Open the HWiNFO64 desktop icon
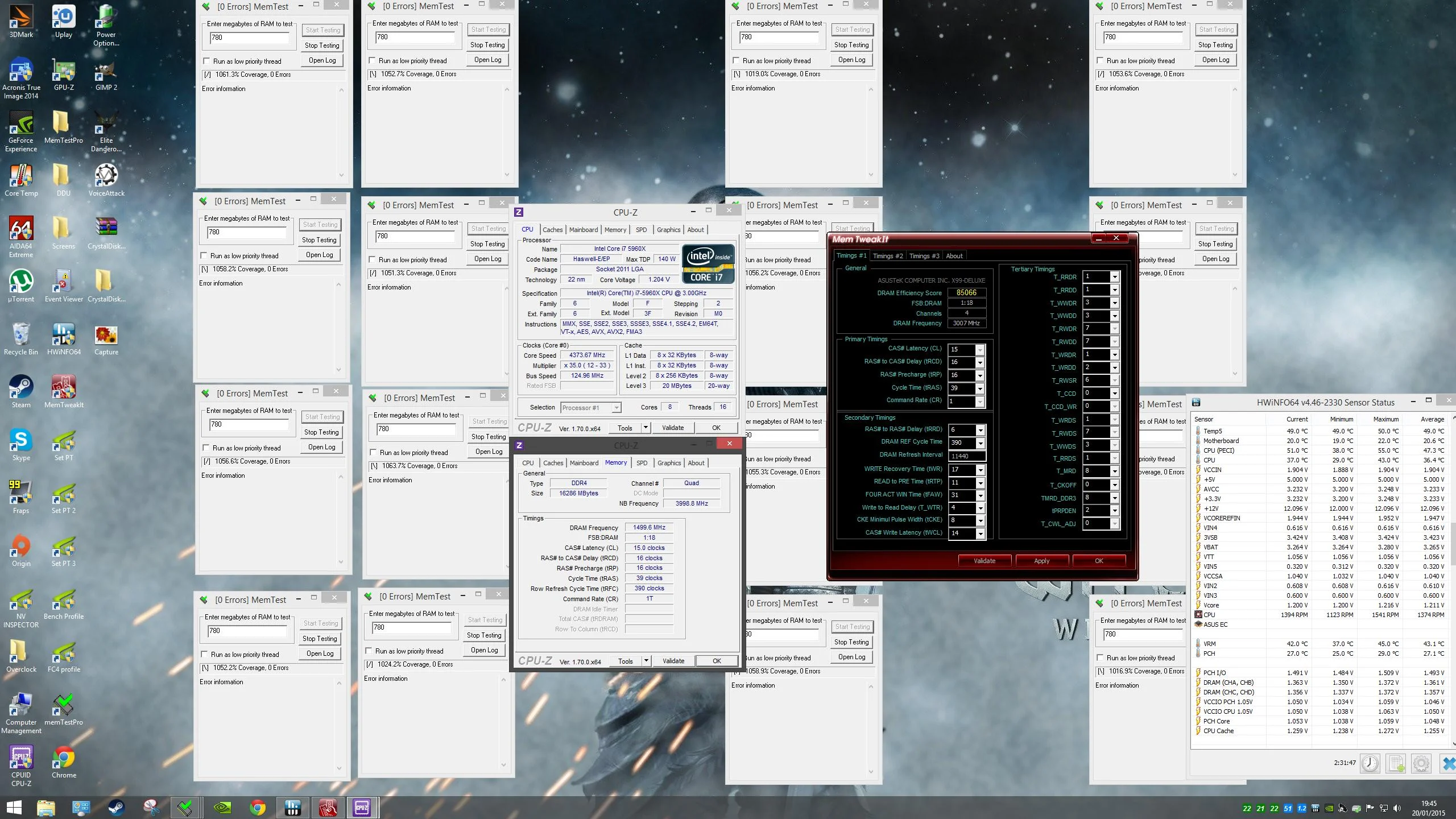Viewport: 1456px width, 819px height. coord(64,340)
